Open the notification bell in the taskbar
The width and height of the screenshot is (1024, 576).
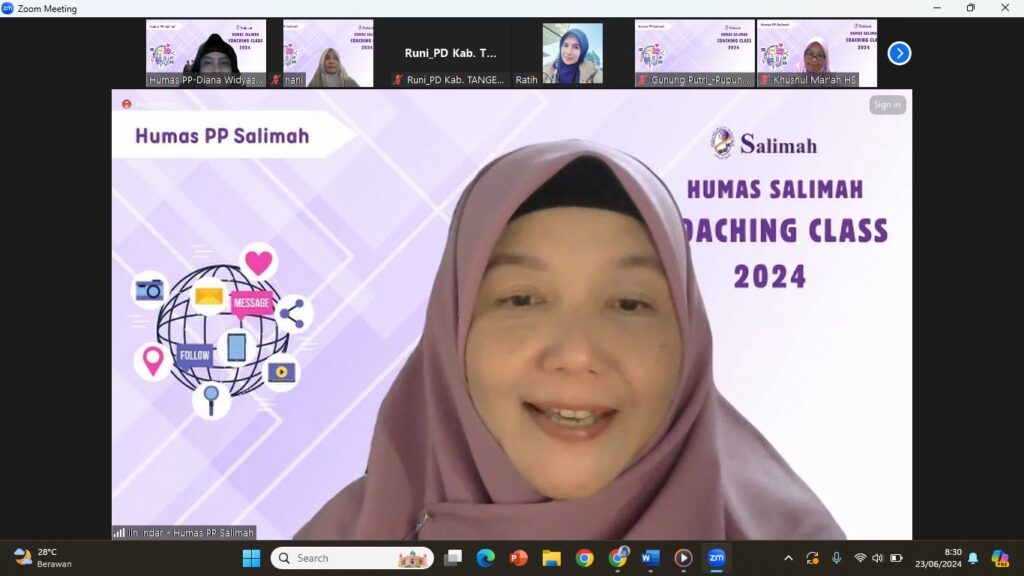pos(973,558)
